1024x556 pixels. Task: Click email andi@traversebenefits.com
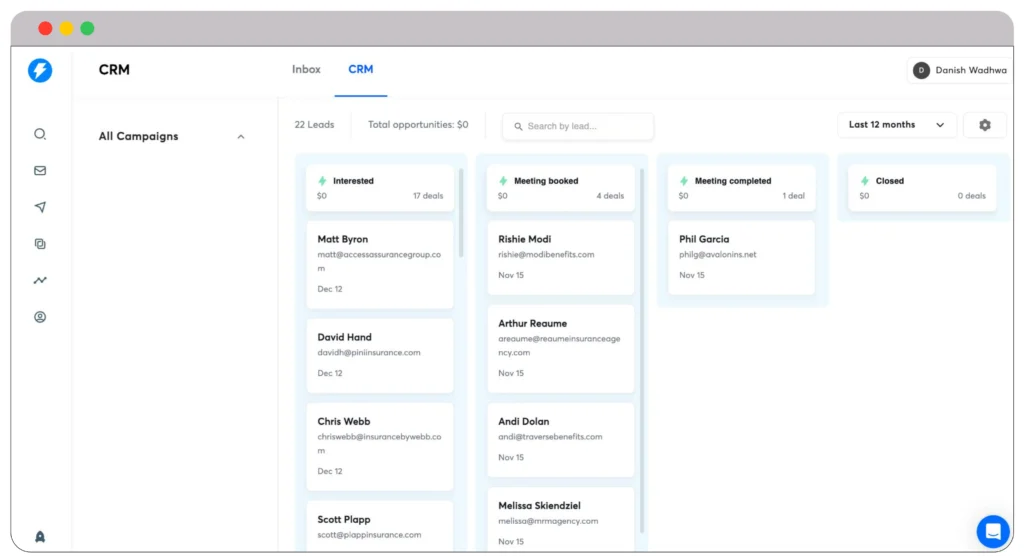tap(550, 436)
